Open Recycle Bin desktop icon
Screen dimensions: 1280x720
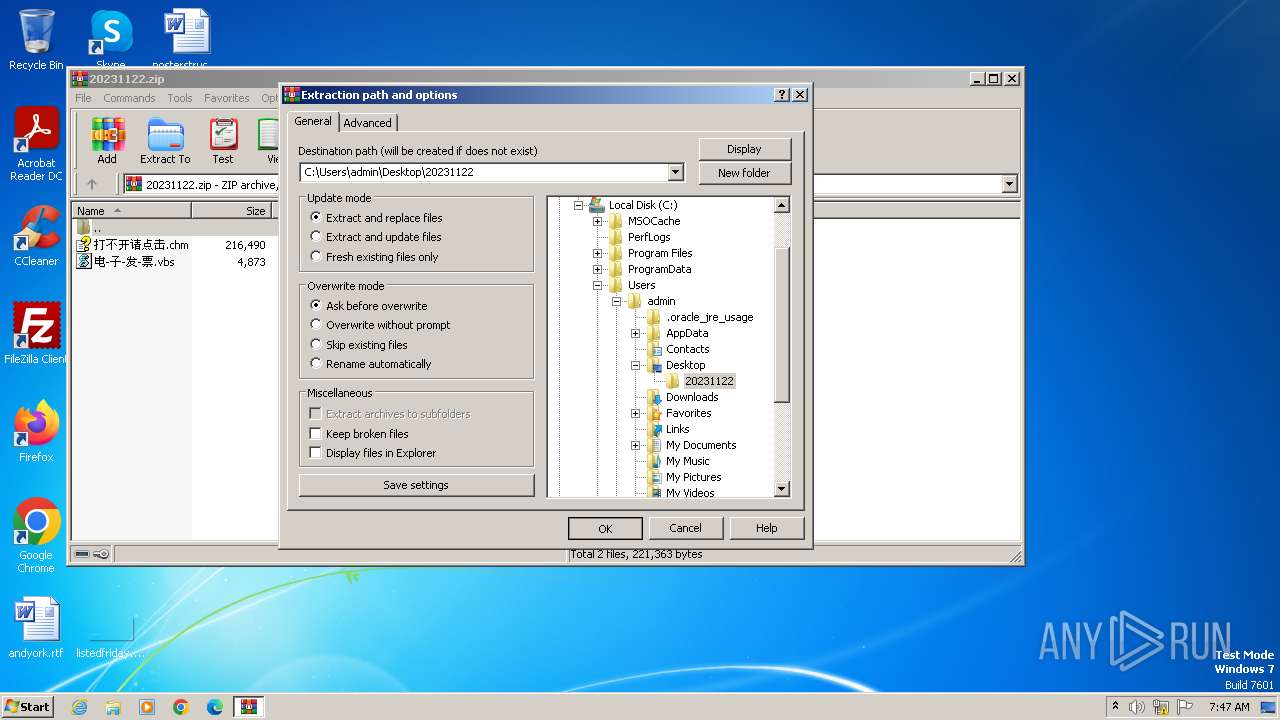coord(36,40)
